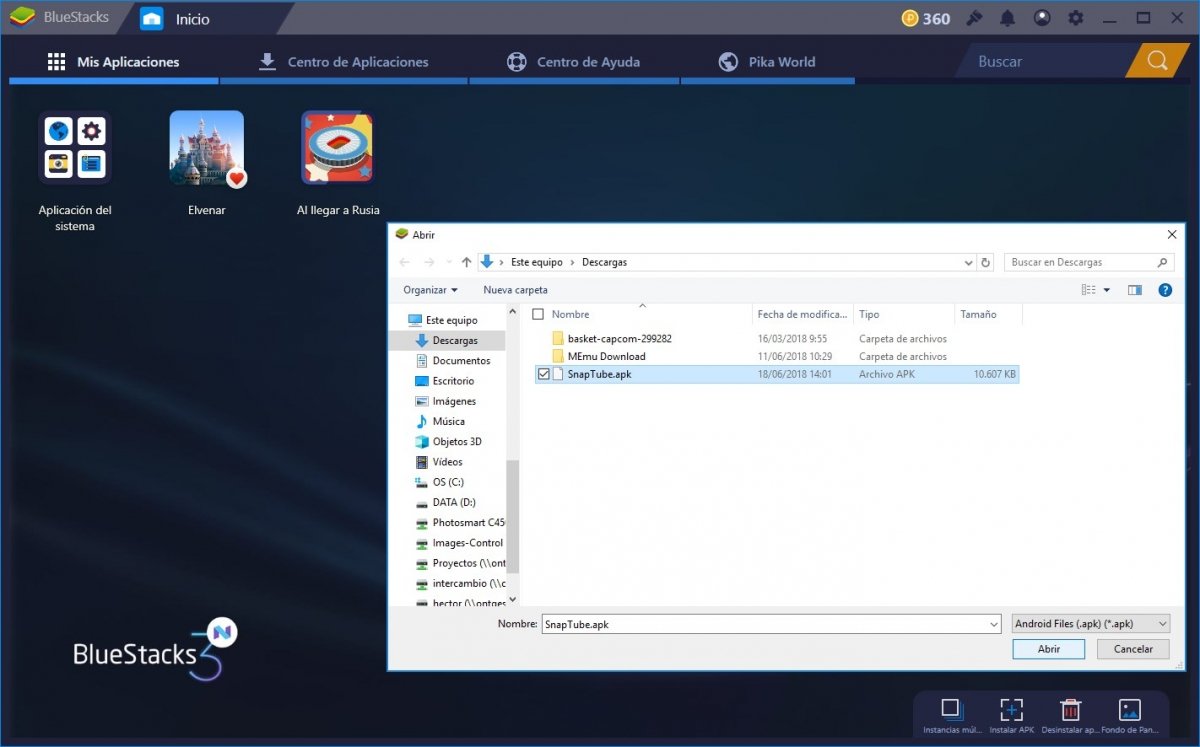Click the orange search magnifier button
1200x747 pixels.
[x=1157, y=61]
